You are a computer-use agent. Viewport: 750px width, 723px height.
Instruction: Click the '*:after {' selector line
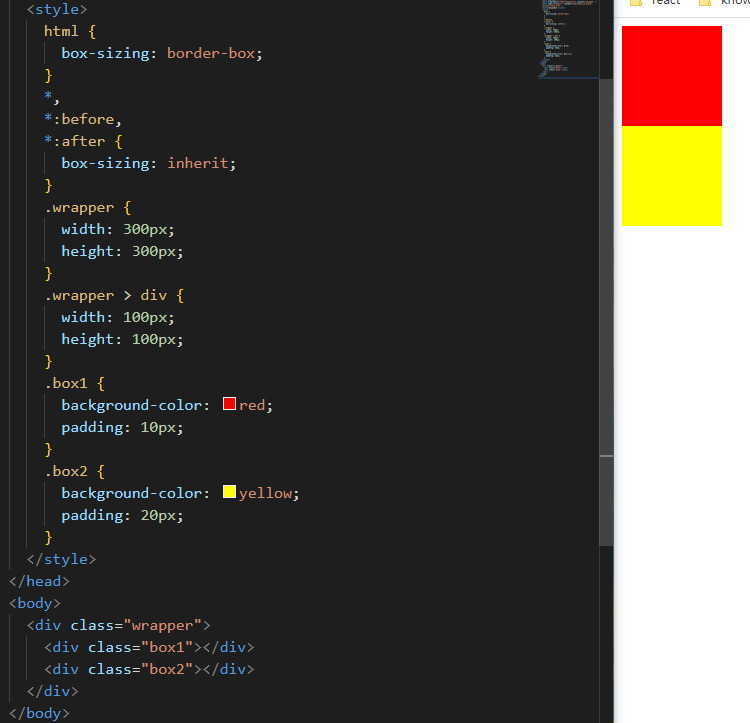click(83, 142)
